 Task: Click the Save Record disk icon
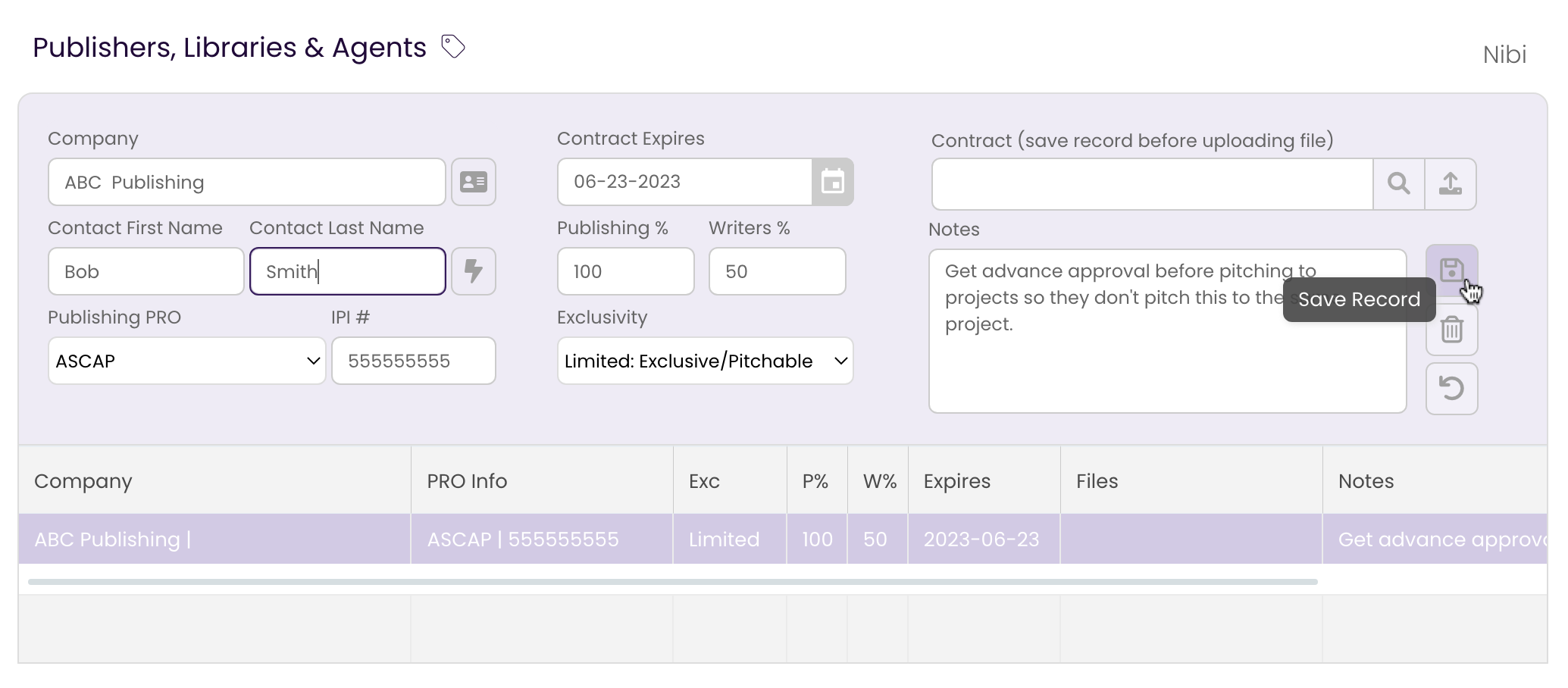(1451, 270)
